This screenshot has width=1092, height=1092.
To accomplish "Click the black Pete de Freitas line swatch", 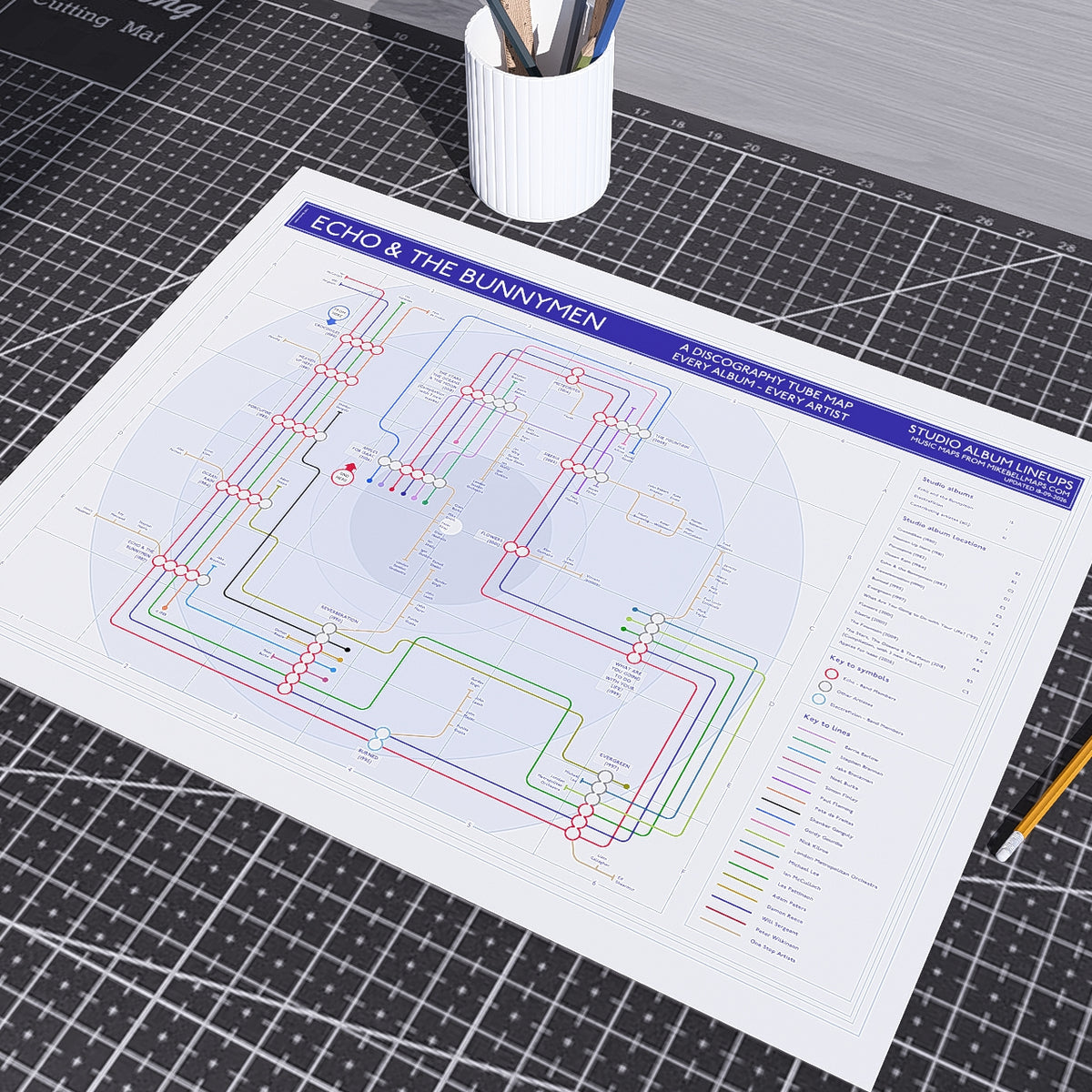I will 779,806.
